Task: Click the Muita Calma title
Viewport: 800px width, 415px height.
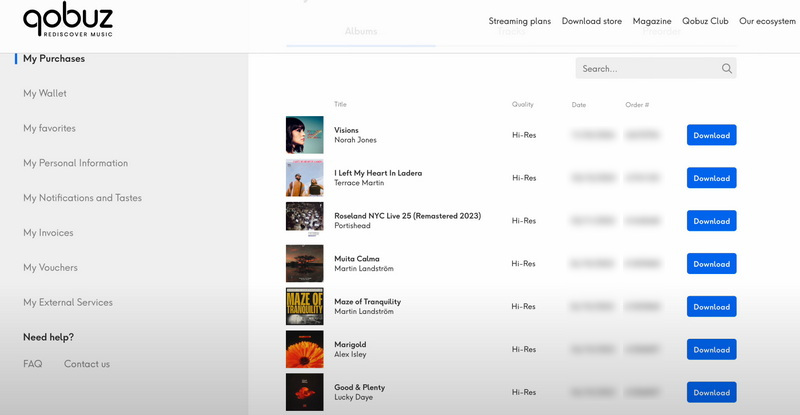Action: [x=357, y=259]
